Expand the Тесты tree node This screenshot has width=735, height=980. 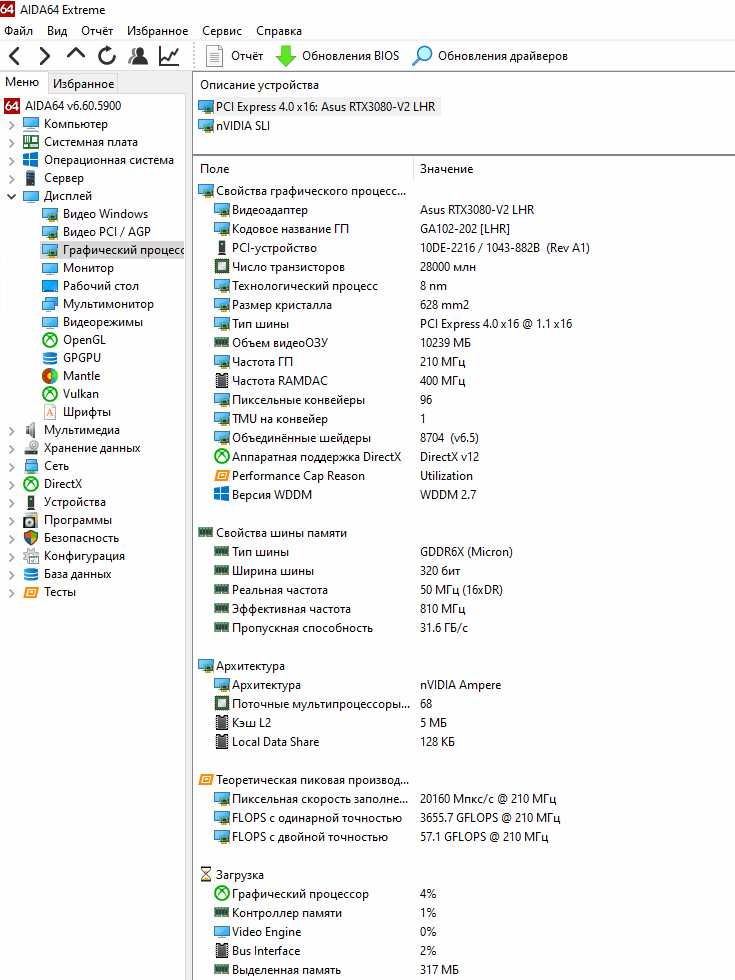pyautogui.click(x=11, y=593)
